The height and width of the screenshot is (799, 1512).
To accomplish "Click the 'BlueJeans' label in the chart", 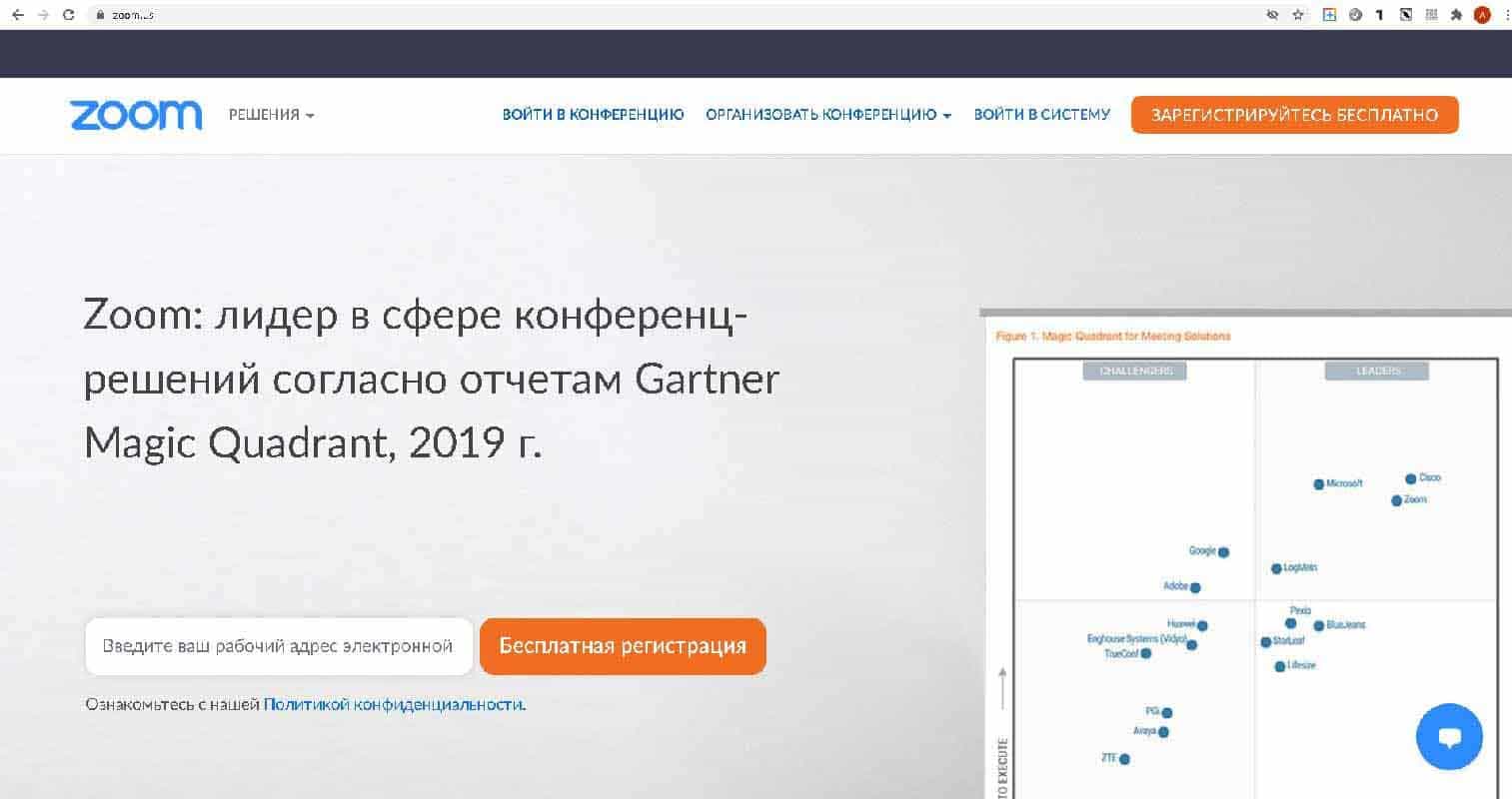I will pyautogui.click(x=1346, y=625).
